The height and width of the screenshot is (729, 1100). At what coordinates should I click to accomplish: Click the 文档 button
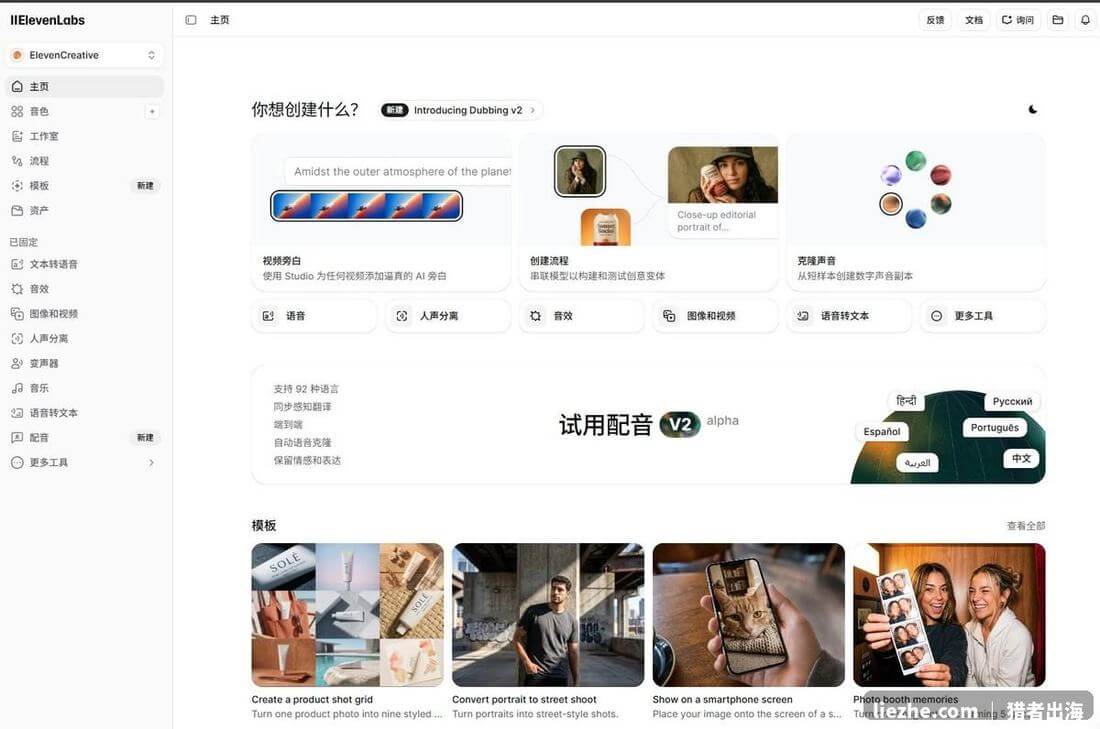pos(974,20)
